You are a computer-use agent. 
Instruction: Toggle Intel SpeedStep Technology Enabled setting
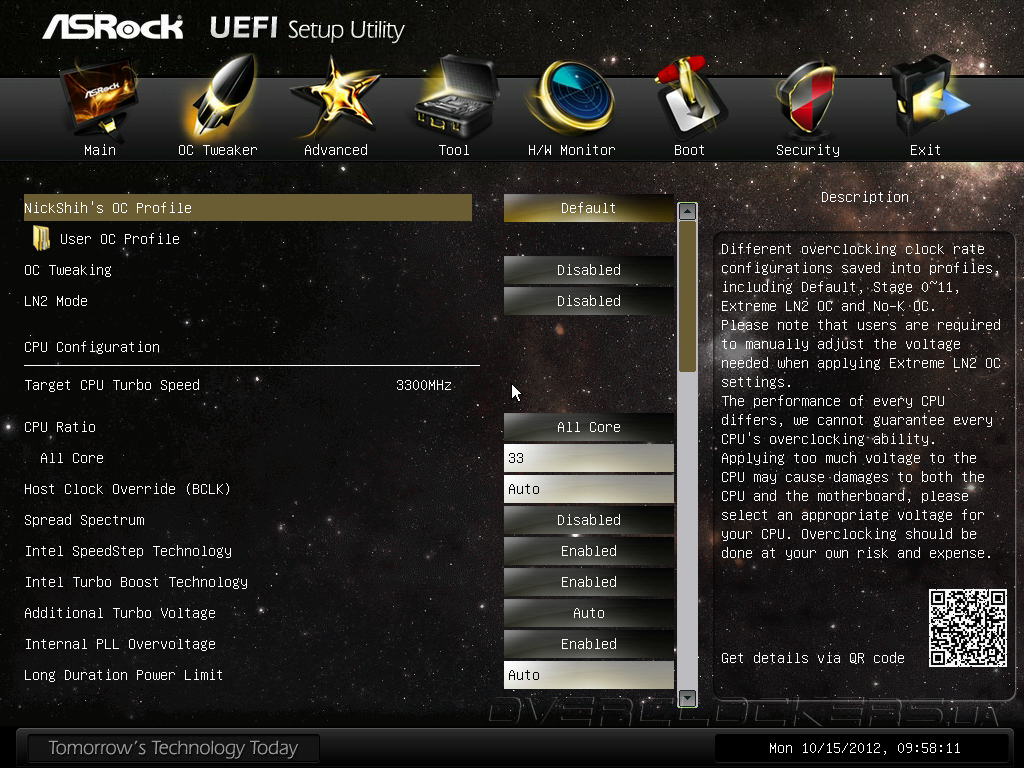pos(588,551)
